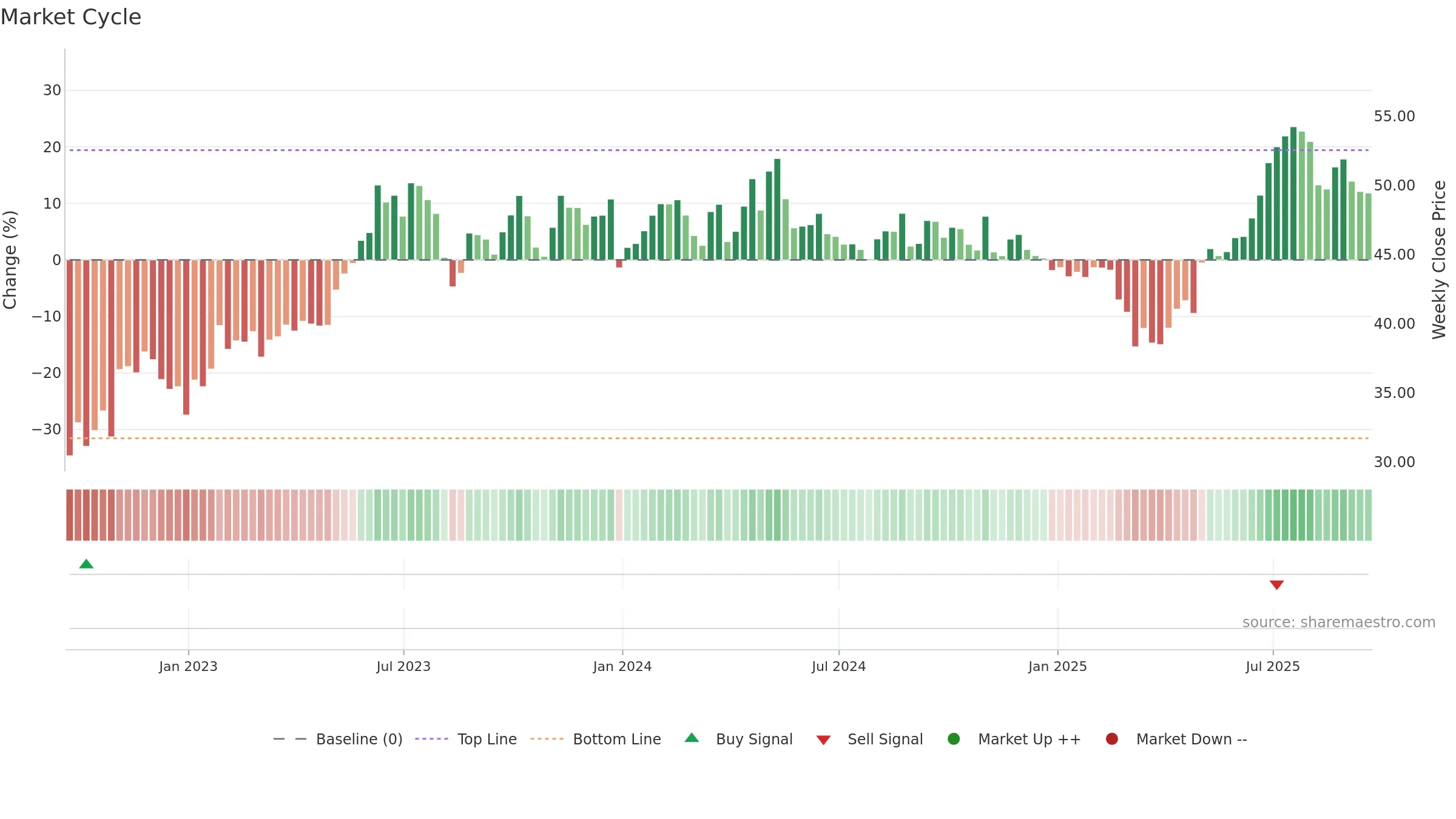This screenshot has height=819, width=1456.
Task: Click the red inverted triangle legend icon
Action: [x=823, y=740]
